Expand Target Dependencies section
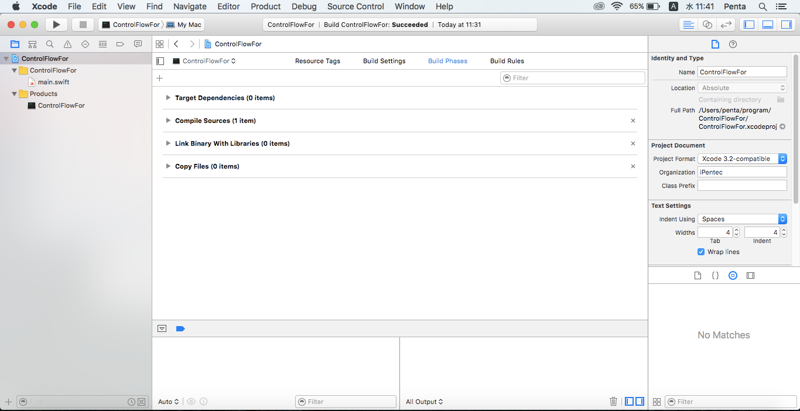This screenshot has width=800, height=411. [x=168, y=97]
